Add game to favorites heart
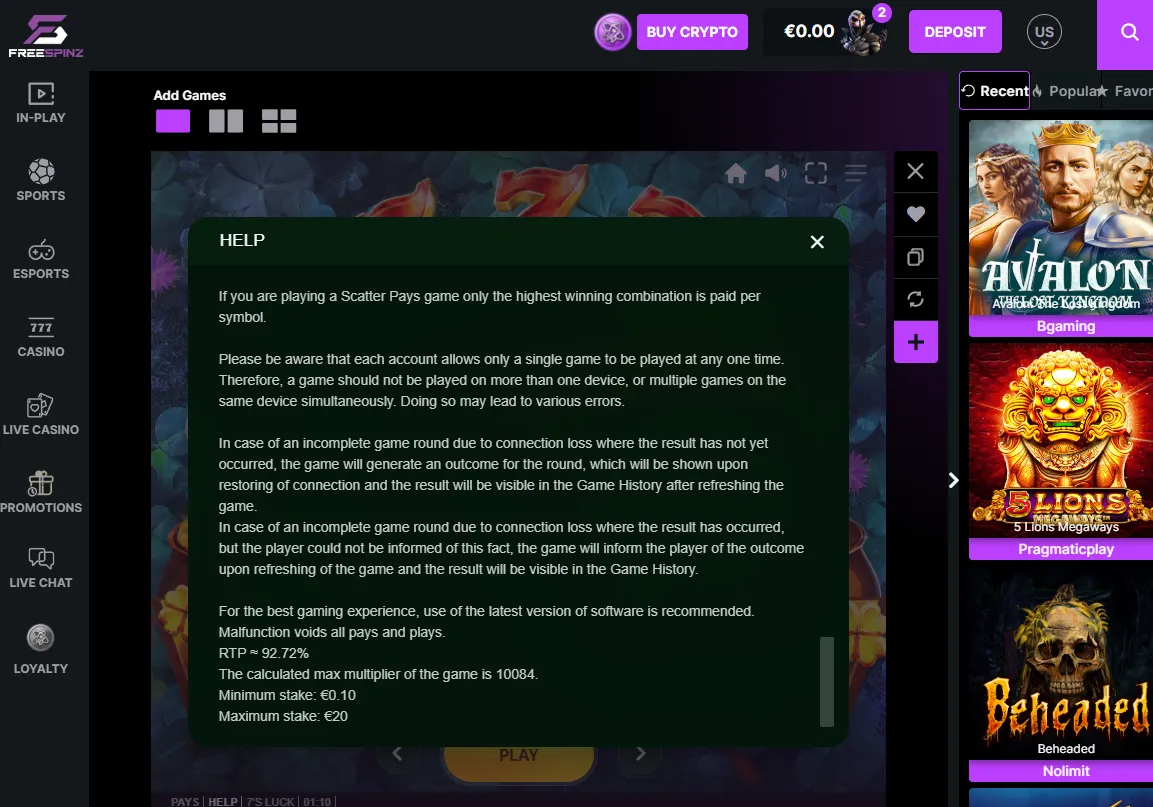This screenshot has height=807, width=1153. [915, 214]
